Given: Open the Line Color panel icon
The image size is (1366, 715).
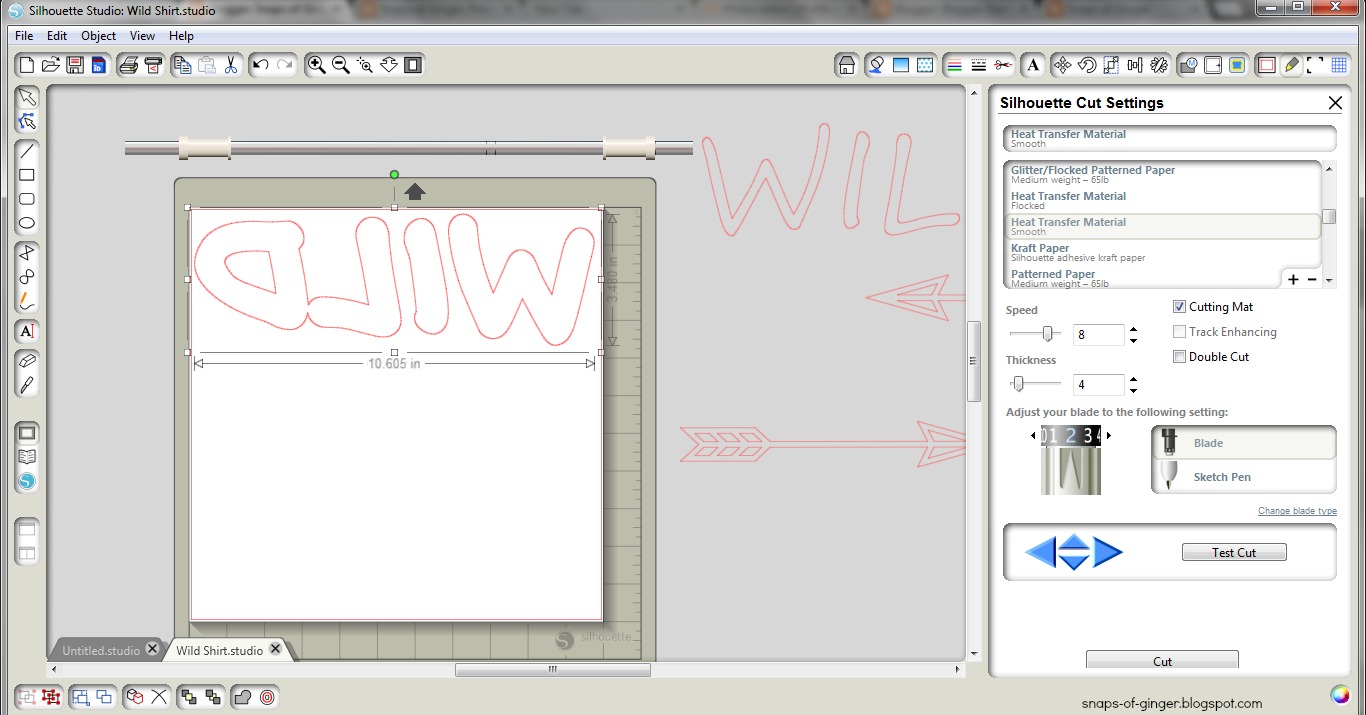Looking at the screenshot, I should pos(954,65).
